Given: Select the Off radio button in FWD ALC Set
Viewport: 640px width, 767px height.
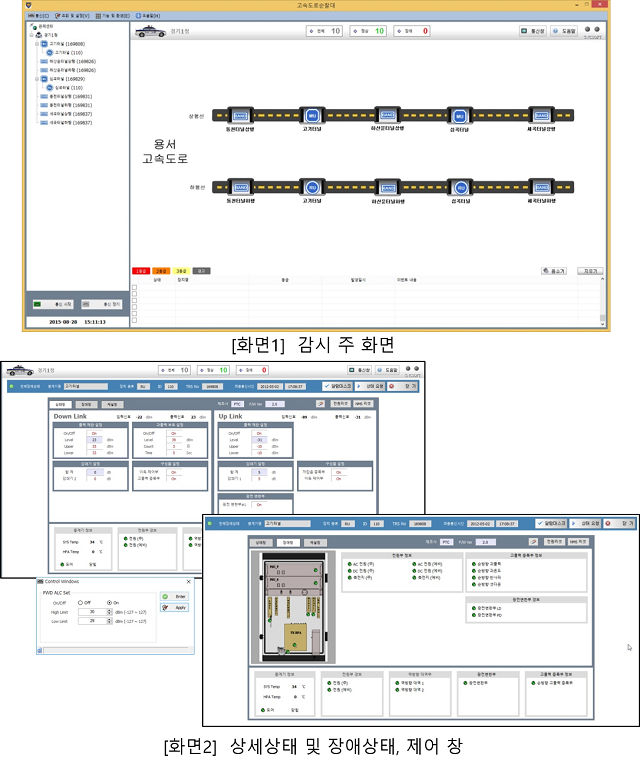Looking at the screenshot, I should 80,603.
